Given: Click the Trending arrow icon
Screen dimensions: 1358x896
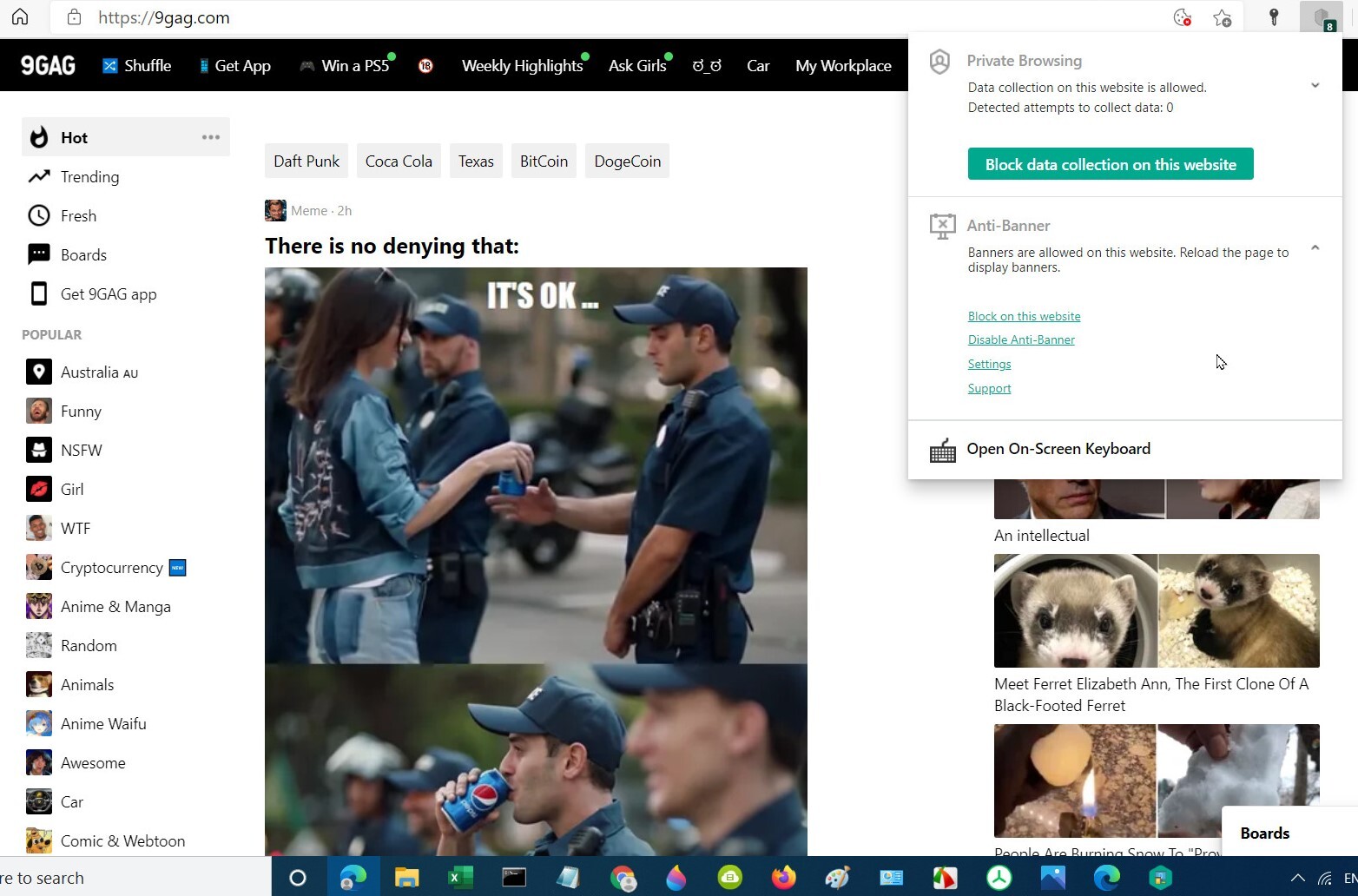Looking at the screenshot, I should tap(39, 176).
